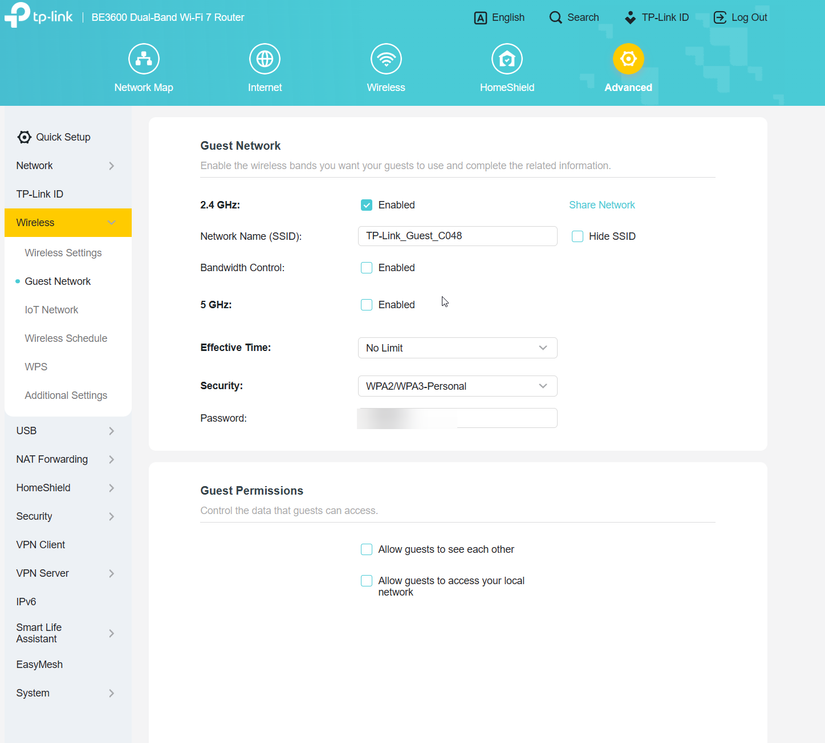Open IoT Network submenu item
Image resolution: width=825 pixels, height=743 pixels.
51,310
